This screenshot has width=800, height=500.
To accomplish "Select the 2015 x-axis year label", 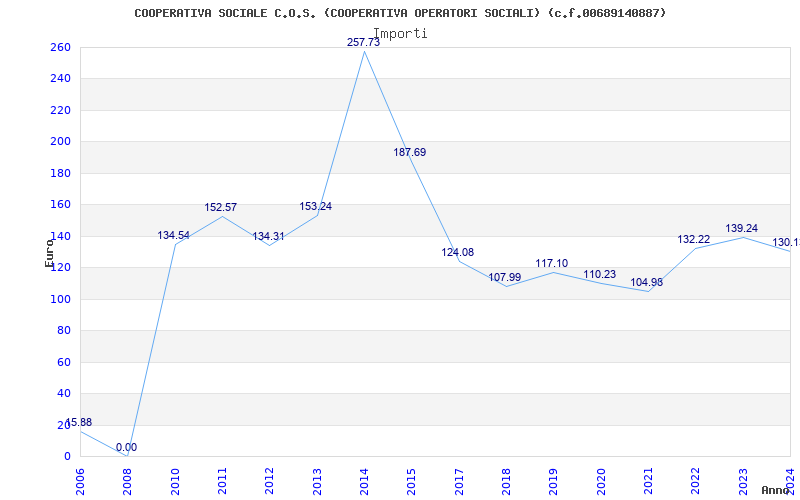I will 411,481.
